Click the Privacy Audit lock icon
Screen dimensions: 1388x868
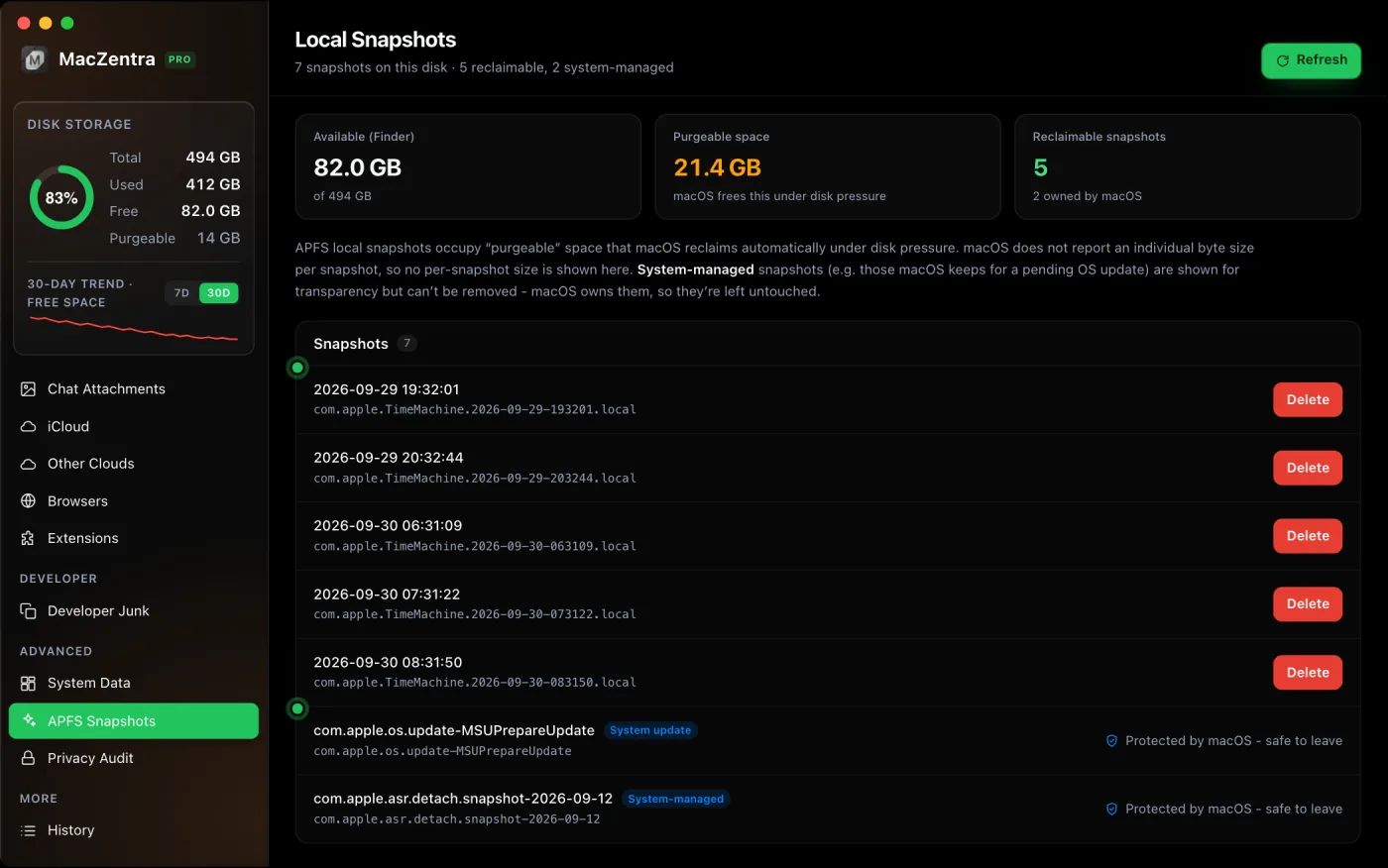point(28,758)
